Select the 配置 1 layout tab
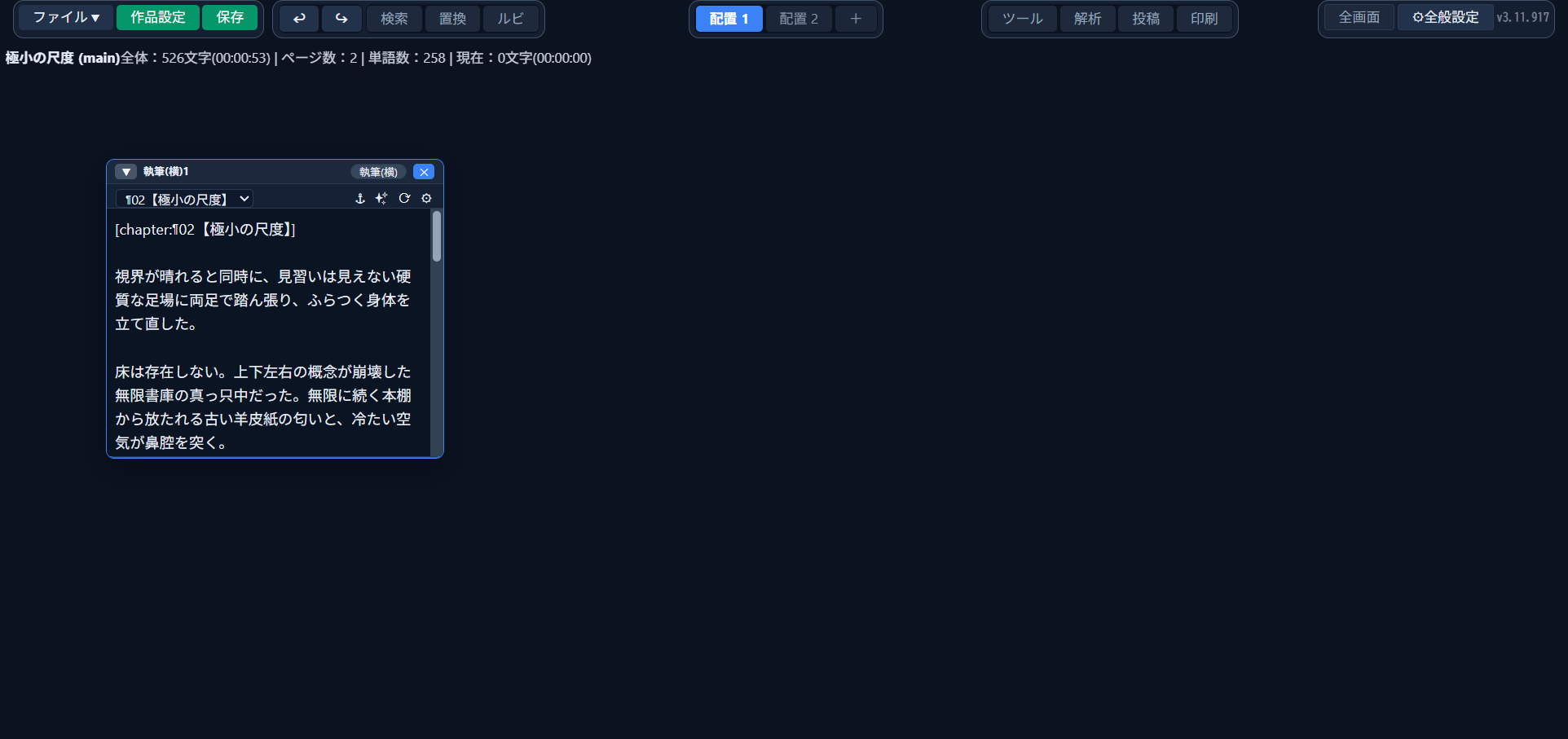Image resolution: width=1568 pixels, height=739 pixels. (729, 19)
